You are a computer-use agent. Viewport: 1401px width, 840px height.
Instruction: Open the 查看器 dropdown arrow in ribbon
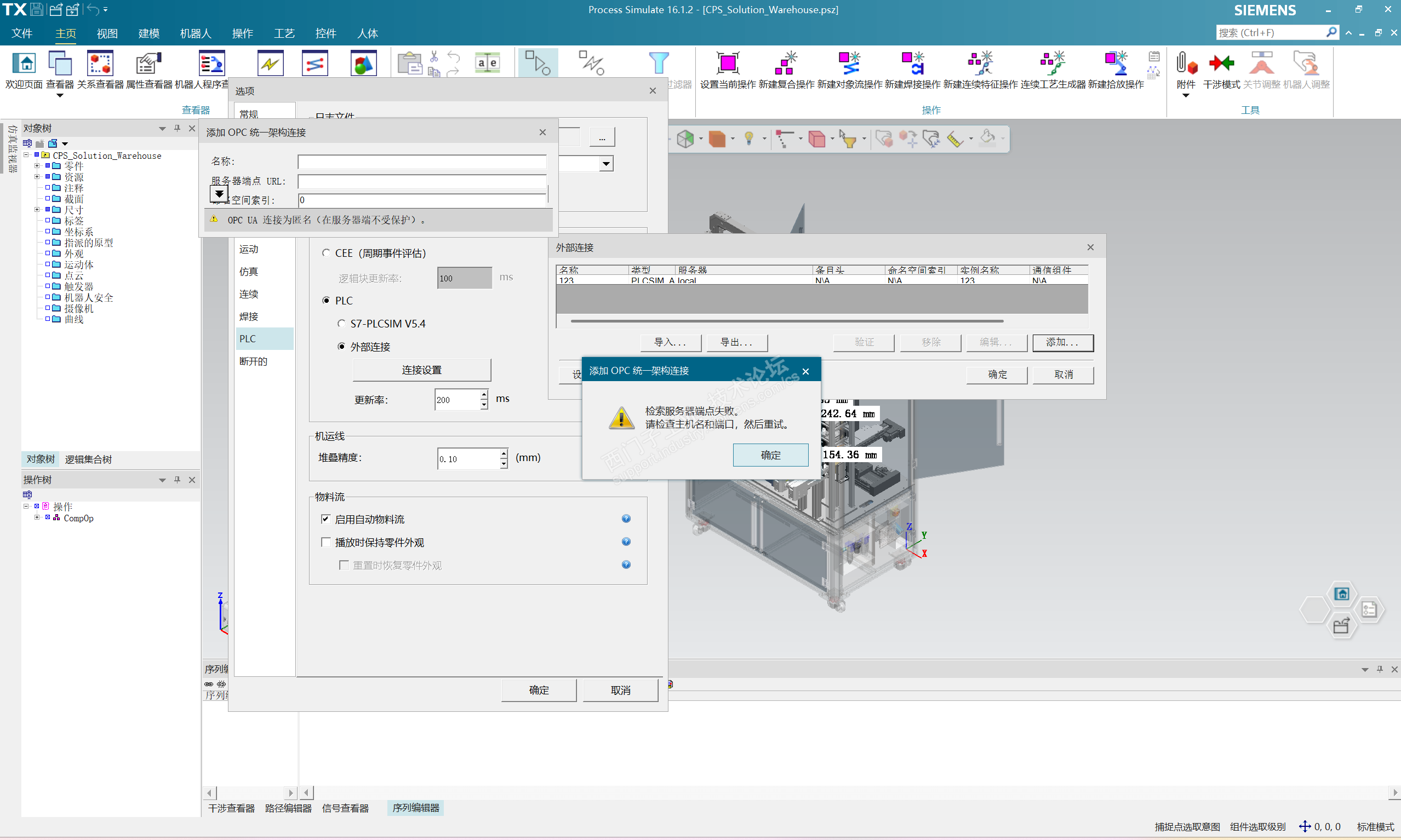pos(60,96)
